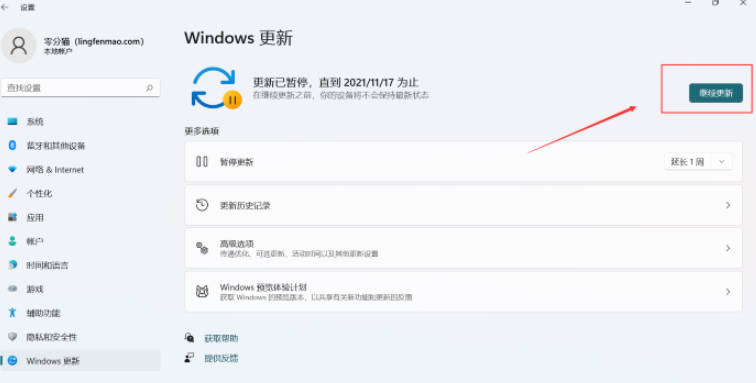Expand Windows 预览体验计划 row chevron
The width and height of the screenshot is (756, 383).
728,291
